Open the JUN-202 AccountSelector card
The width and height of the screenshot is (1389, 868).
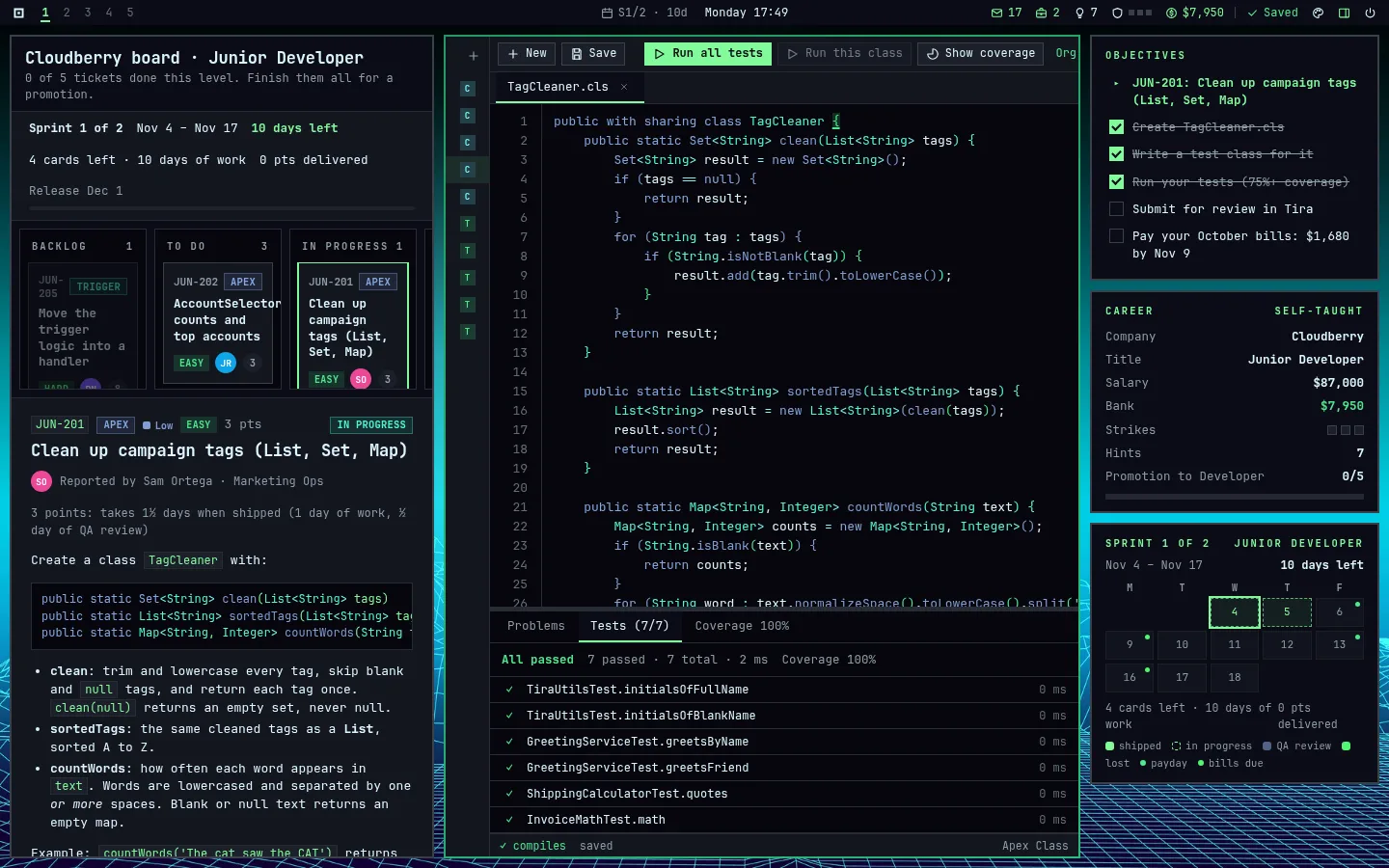tap(218, 325)
